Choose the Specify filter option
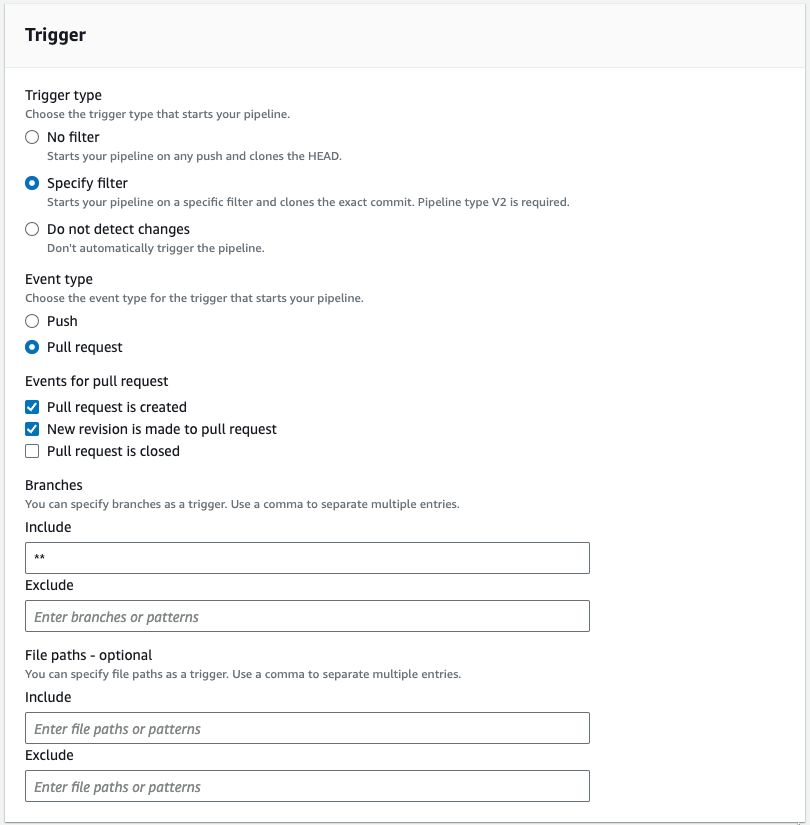Viewport: 810px width, 825px height. point(31,183)
